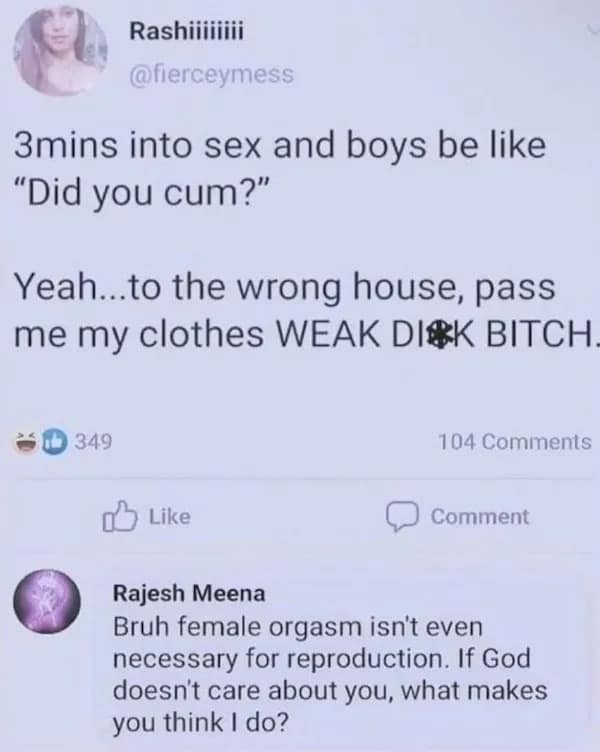Click the blue thumbs-up reaction badge

[54, 441]
